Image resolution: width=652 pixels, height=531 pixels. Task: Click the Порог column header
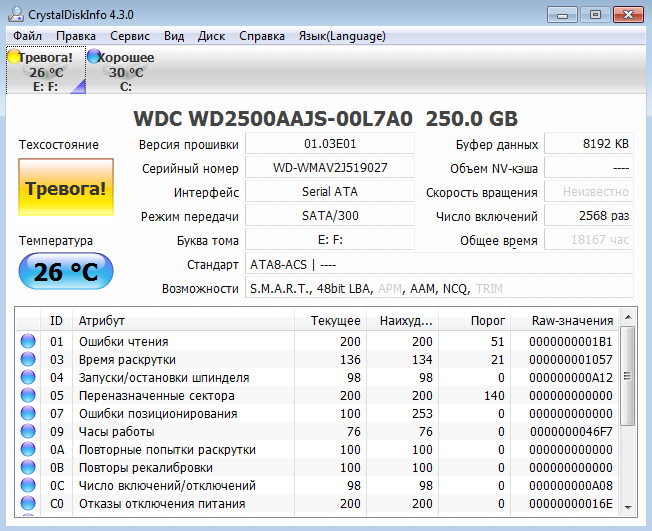474,321
